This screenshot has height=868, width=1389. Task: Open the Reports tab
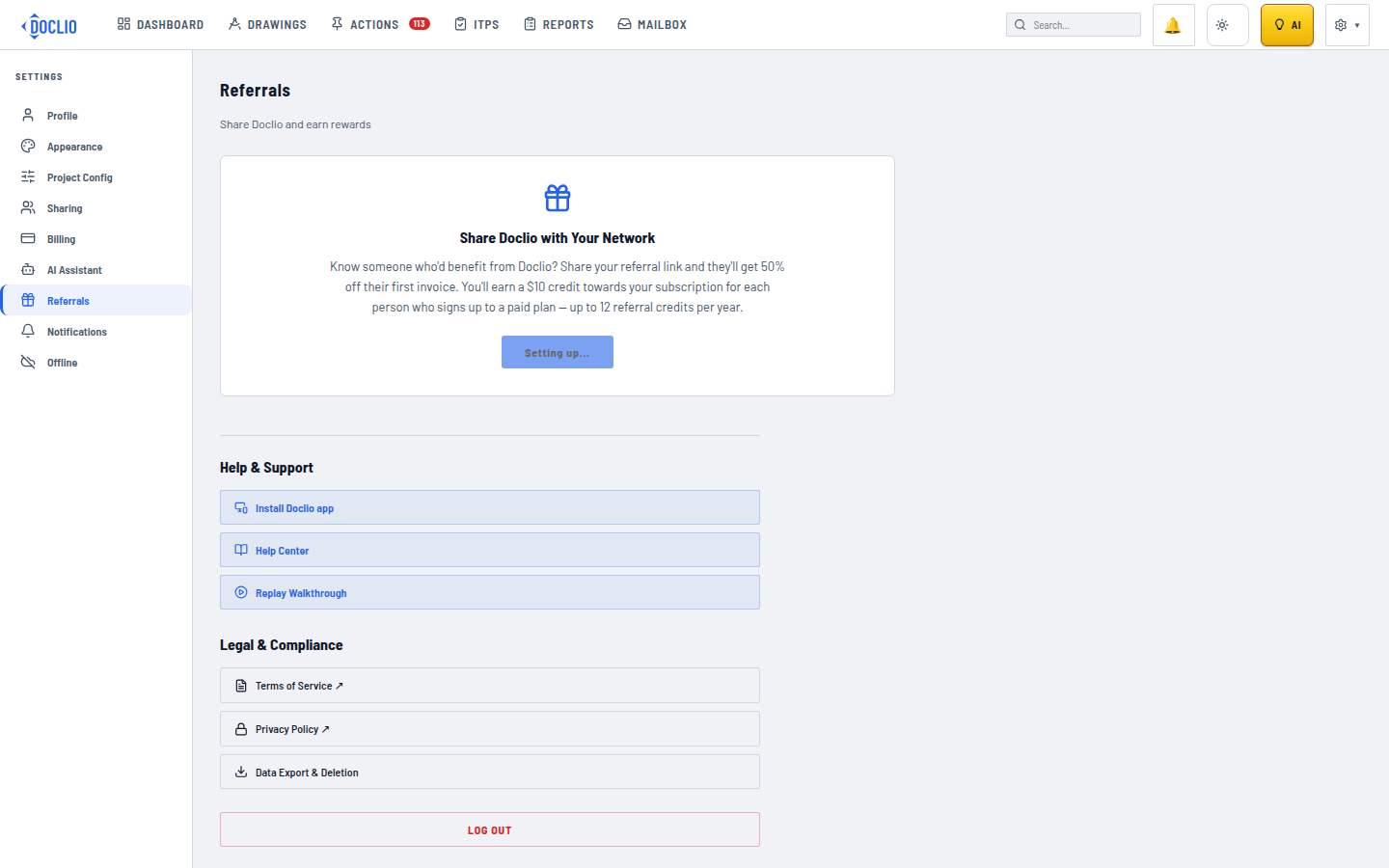point(558,24)
